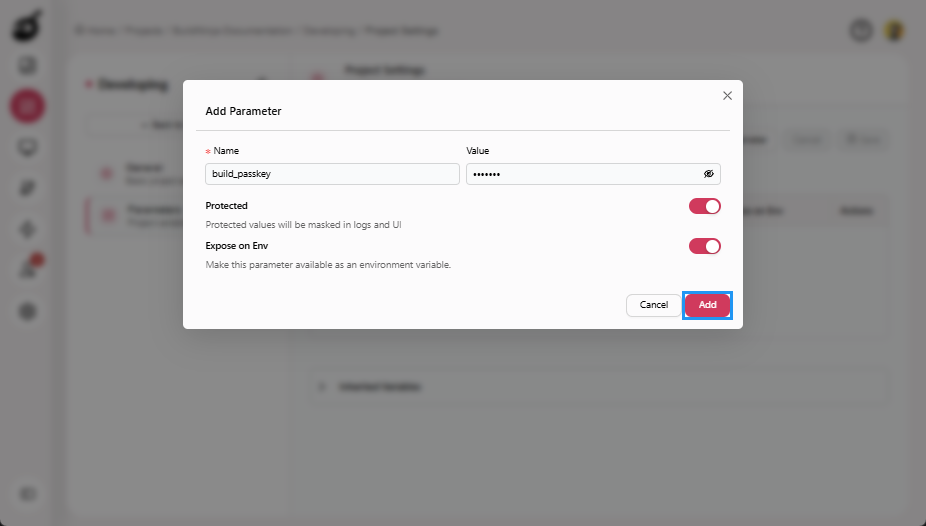Screen dimensions: 926x526
Task: Click the Expose on Env label
Action: [237, 246]
